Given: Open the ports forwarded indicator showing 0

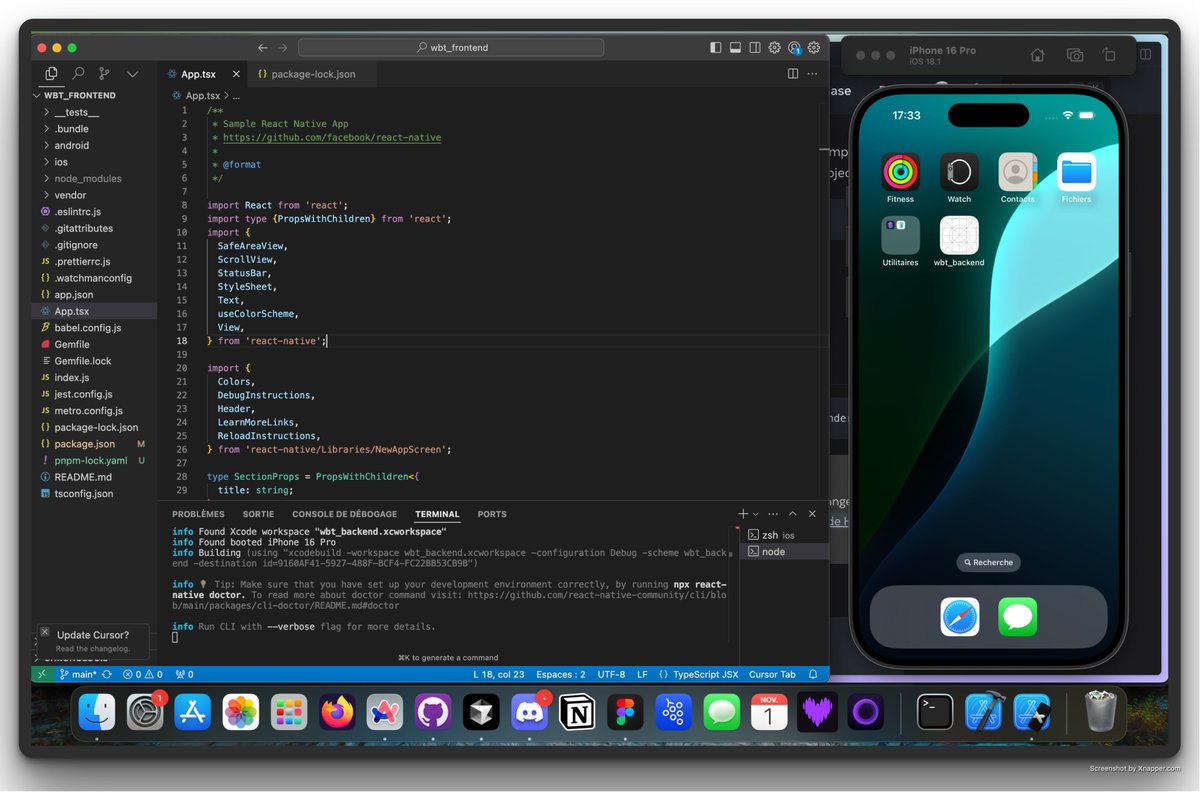Looking at the screenshot, I should tap(184, 674).
